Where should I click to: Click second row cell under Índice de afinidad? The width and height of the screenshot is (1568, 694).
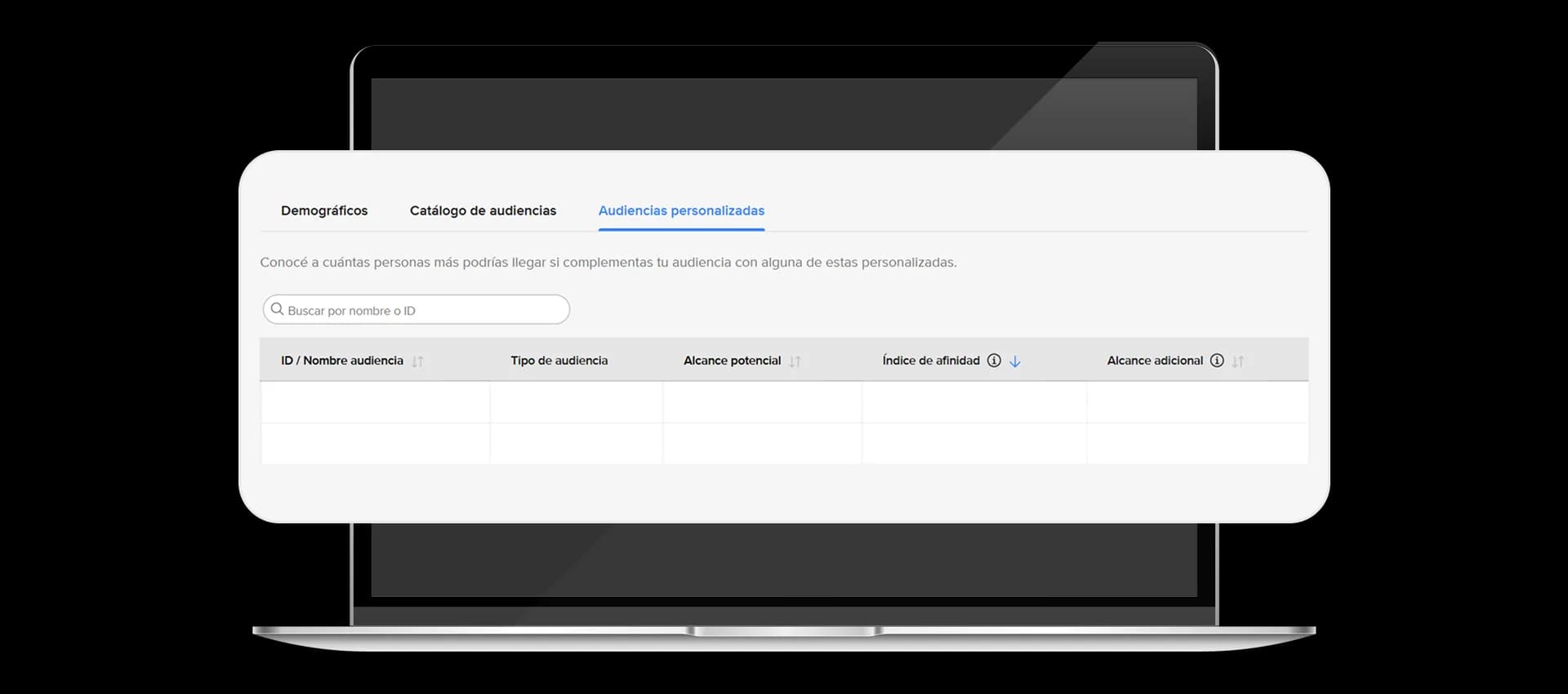[x=974, y=443]
